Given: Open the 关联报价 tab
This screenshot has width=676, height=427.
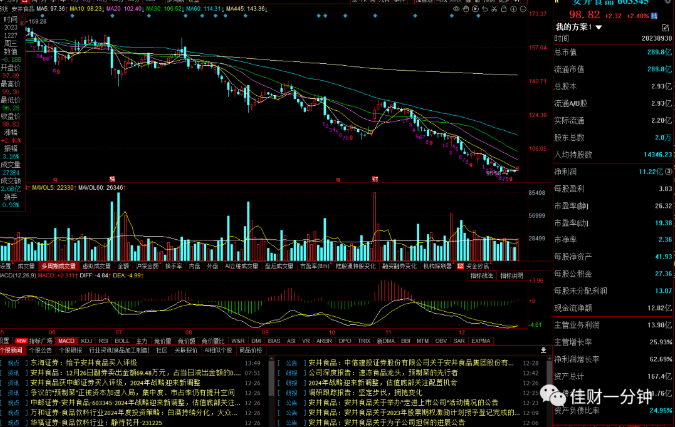Looking at the screenshot, I should (186, 350).
